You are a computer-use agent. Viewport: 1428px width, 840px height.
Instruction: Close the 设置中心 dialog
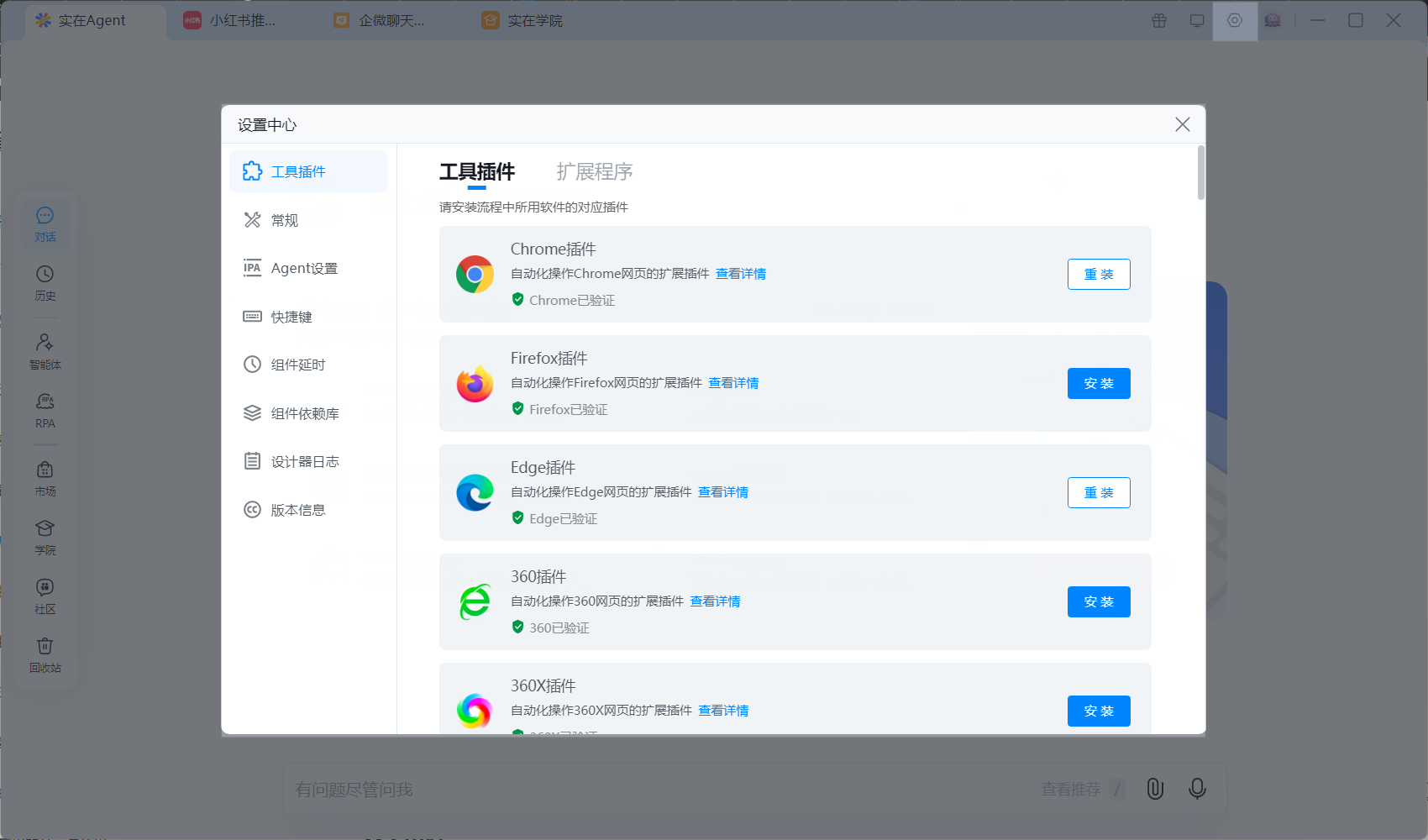tap(1183, 124)
